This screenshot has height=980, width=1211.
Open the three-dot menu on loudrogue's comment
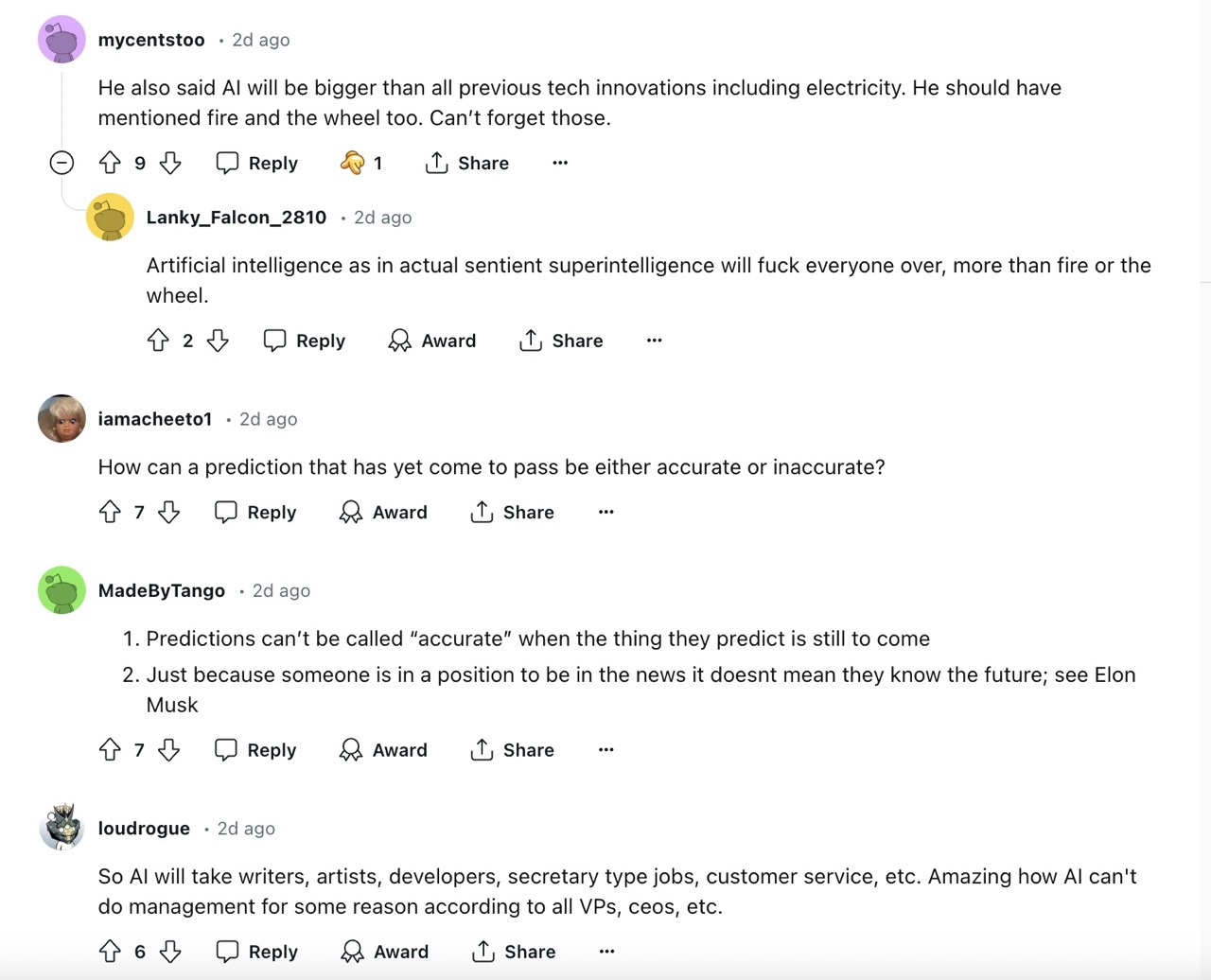point(605,952)
